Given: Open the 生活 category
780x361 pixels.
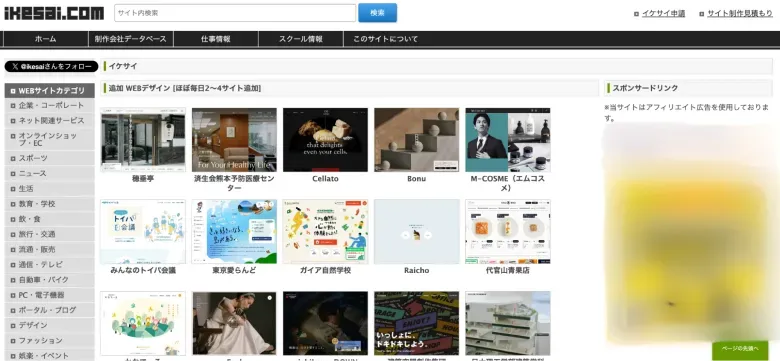Looking at the screenshot, I should (50, 189).
